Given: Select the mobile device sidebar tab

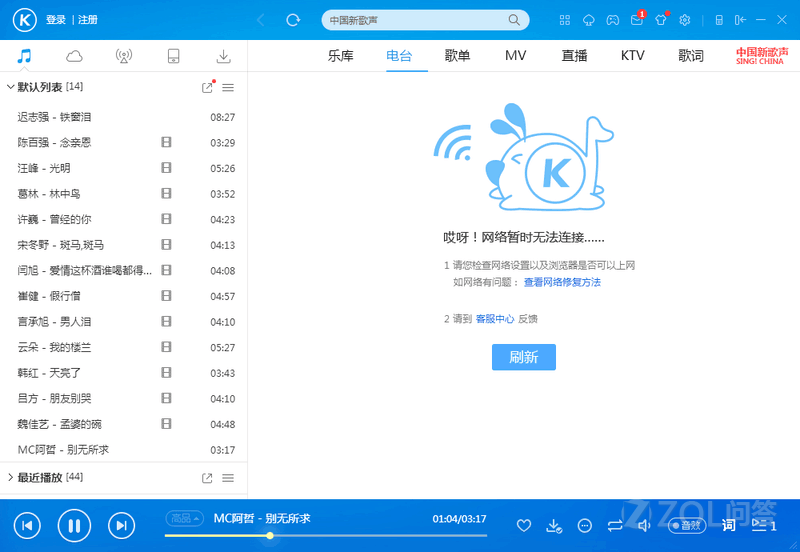Looking at the screenshot, I should click(173, 56).
